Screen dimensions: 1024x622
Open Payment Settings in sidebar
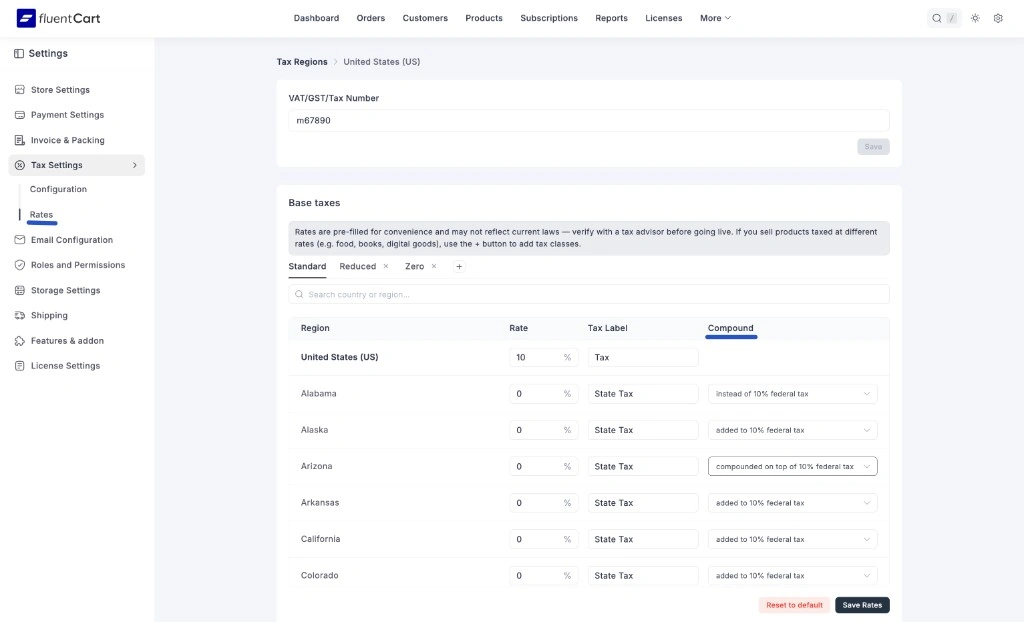[67, 115]
